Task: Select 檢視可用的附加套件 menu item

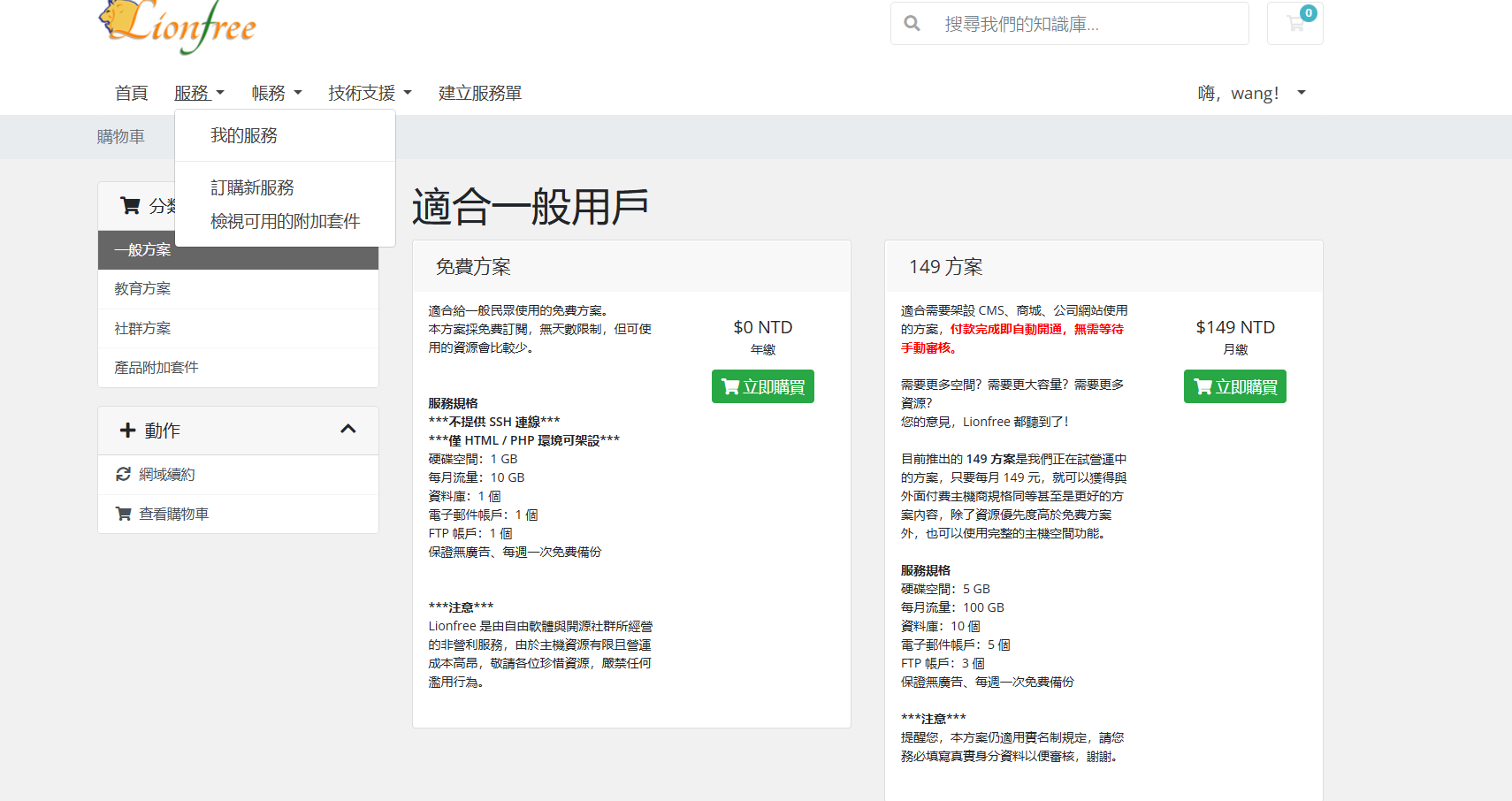Action: 285,221
